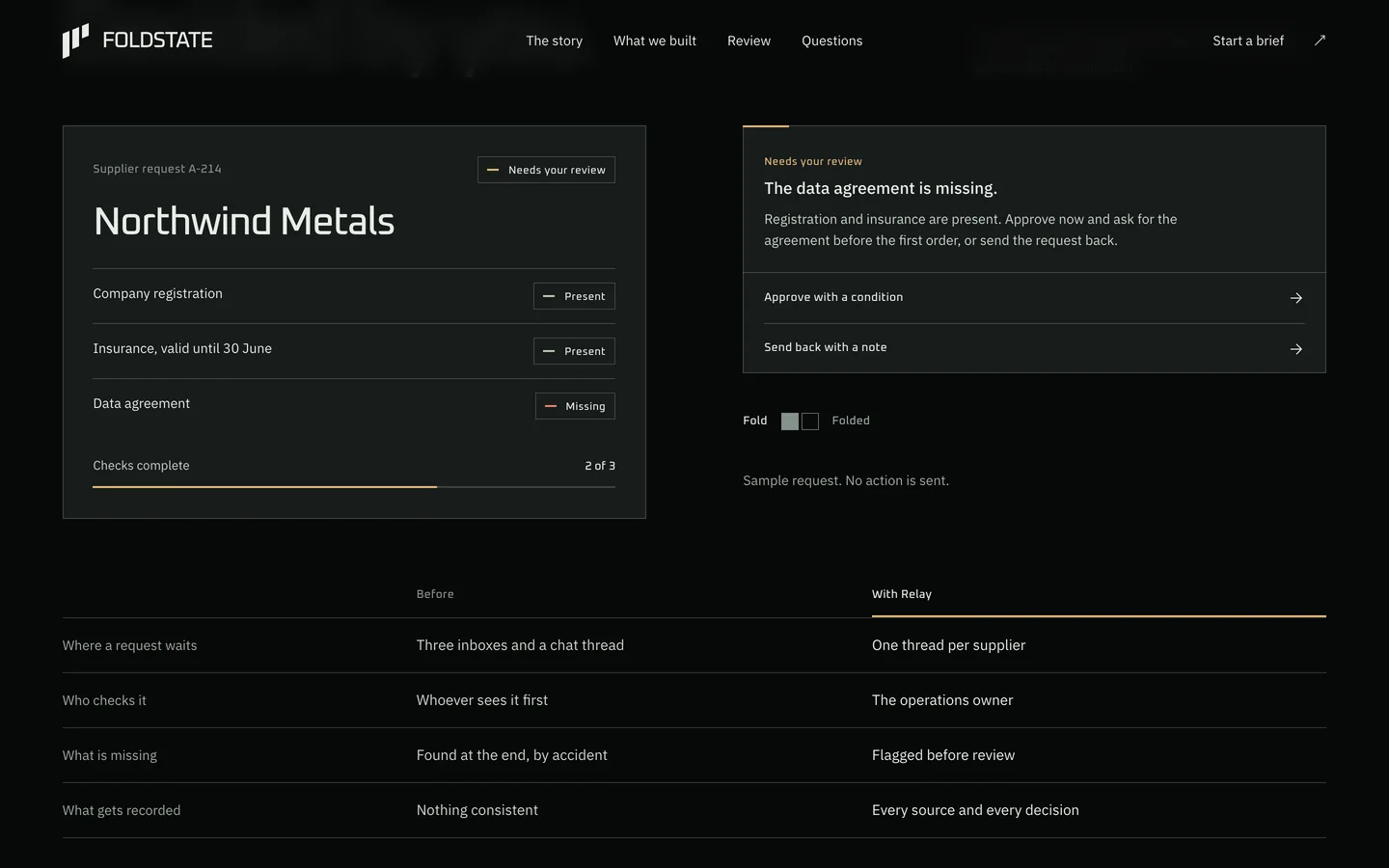This screenshot has width=1389, height=868.
Task: Click What gets recorded row label
Action: tap(122, 810)
